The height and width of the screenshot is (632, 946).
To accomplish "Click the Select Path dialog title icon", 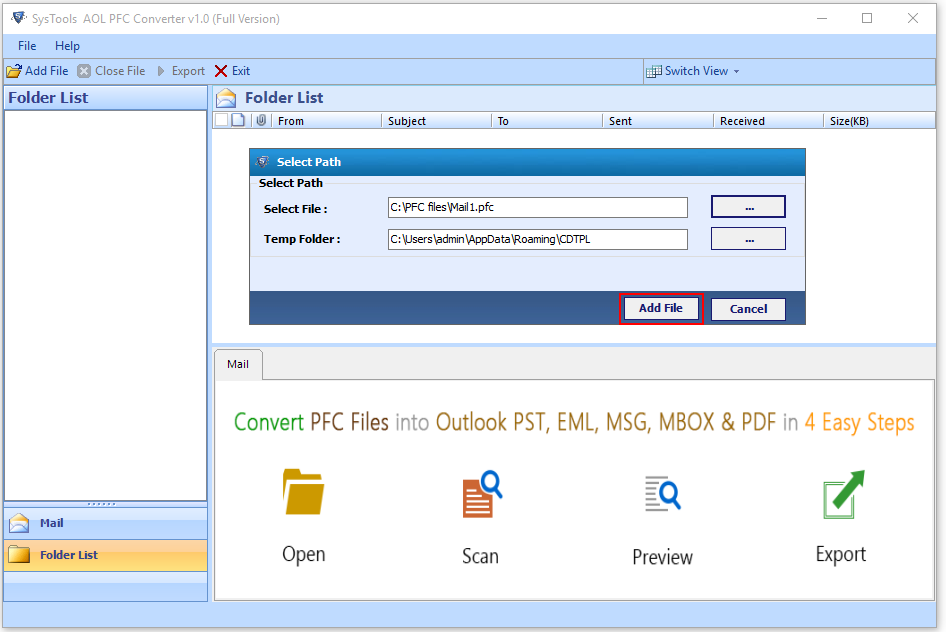I will click(x=262, y=162).
